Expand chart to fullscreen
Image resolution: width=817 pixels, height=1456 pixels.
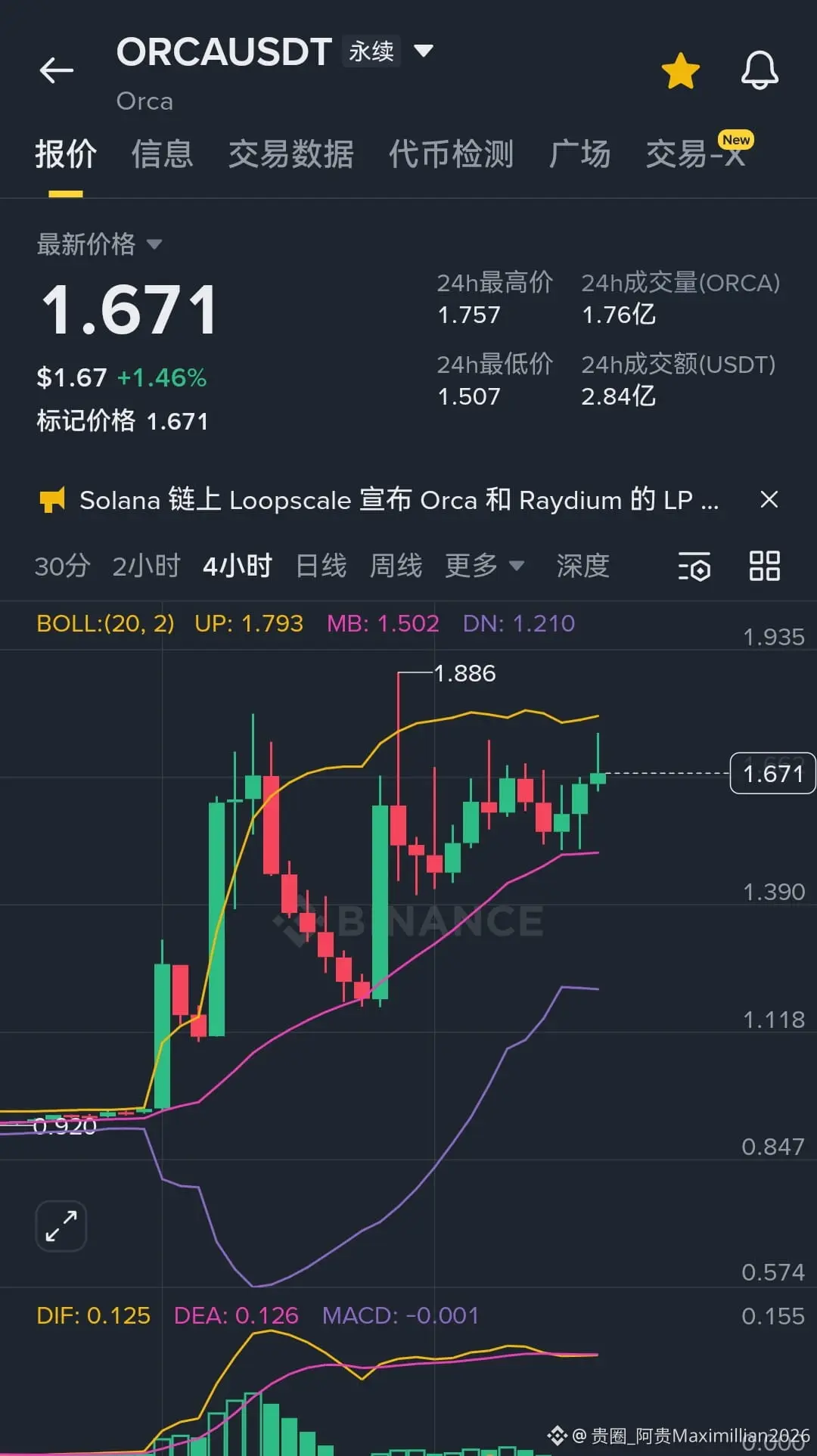click(61, 1226)
